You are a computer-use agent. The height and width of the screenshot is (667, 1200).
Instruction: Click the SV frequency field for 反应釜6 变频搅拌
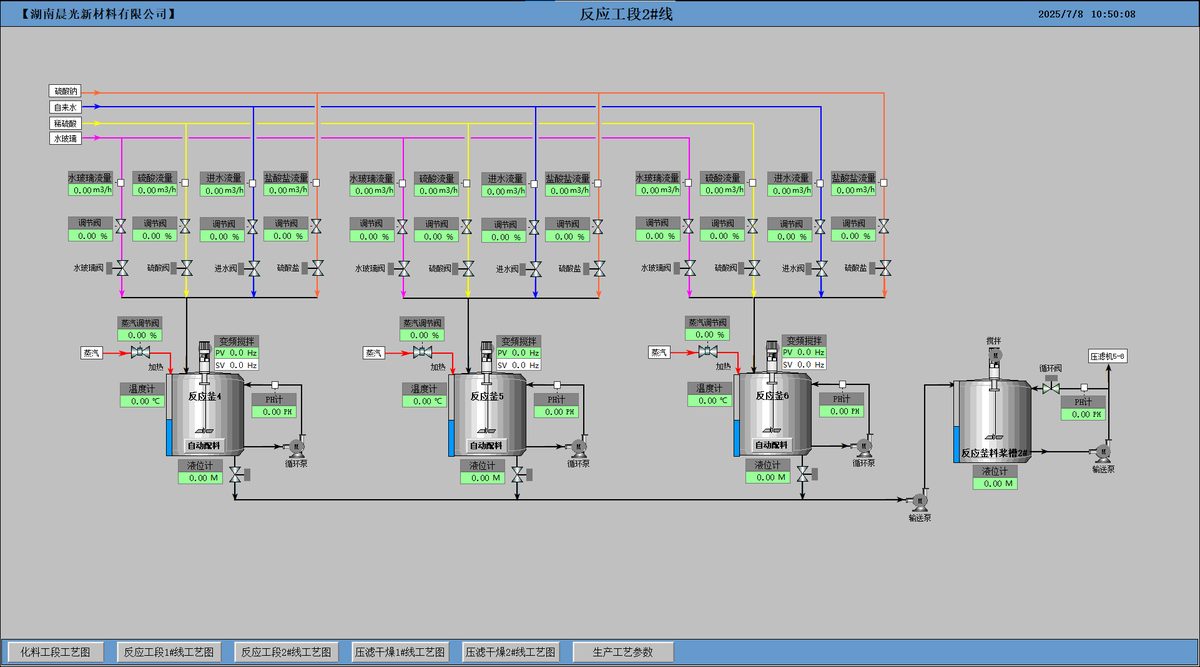(x=804, y=365)
